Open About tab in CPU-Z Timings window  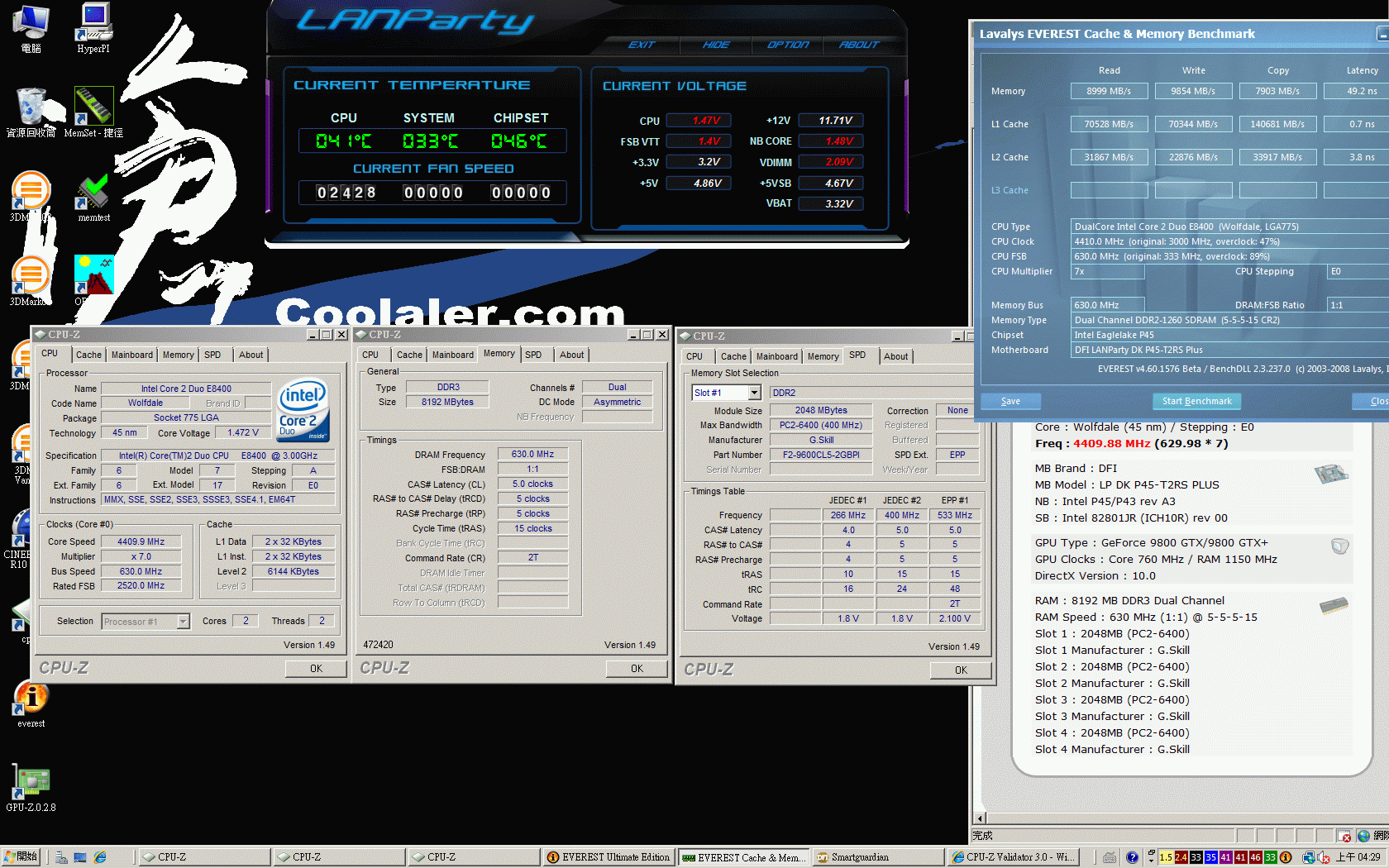pos(571,355)
